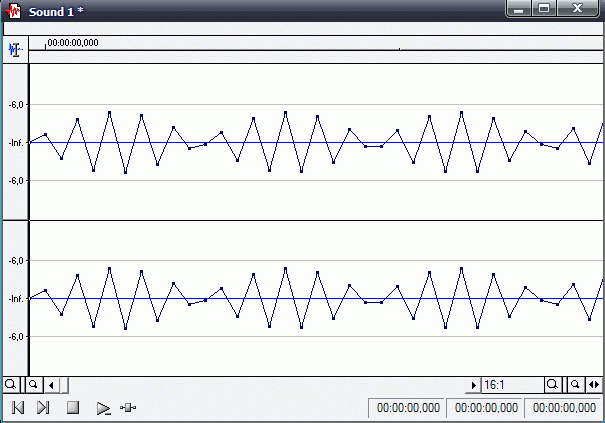Click the horizontal scrollbar right arrow

coord(474,385)
